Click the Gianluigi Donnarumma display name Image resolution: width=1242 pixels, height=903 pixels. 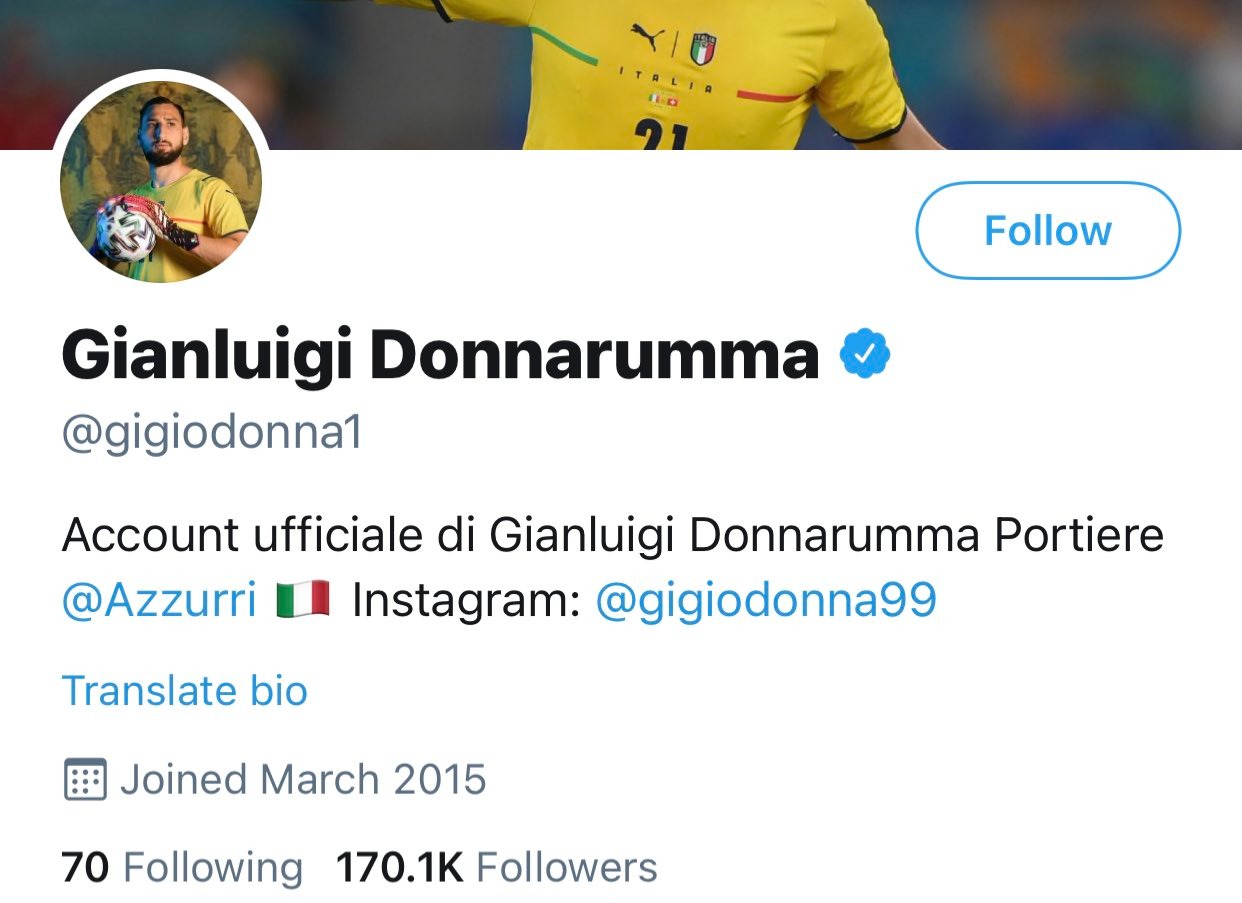440,356
